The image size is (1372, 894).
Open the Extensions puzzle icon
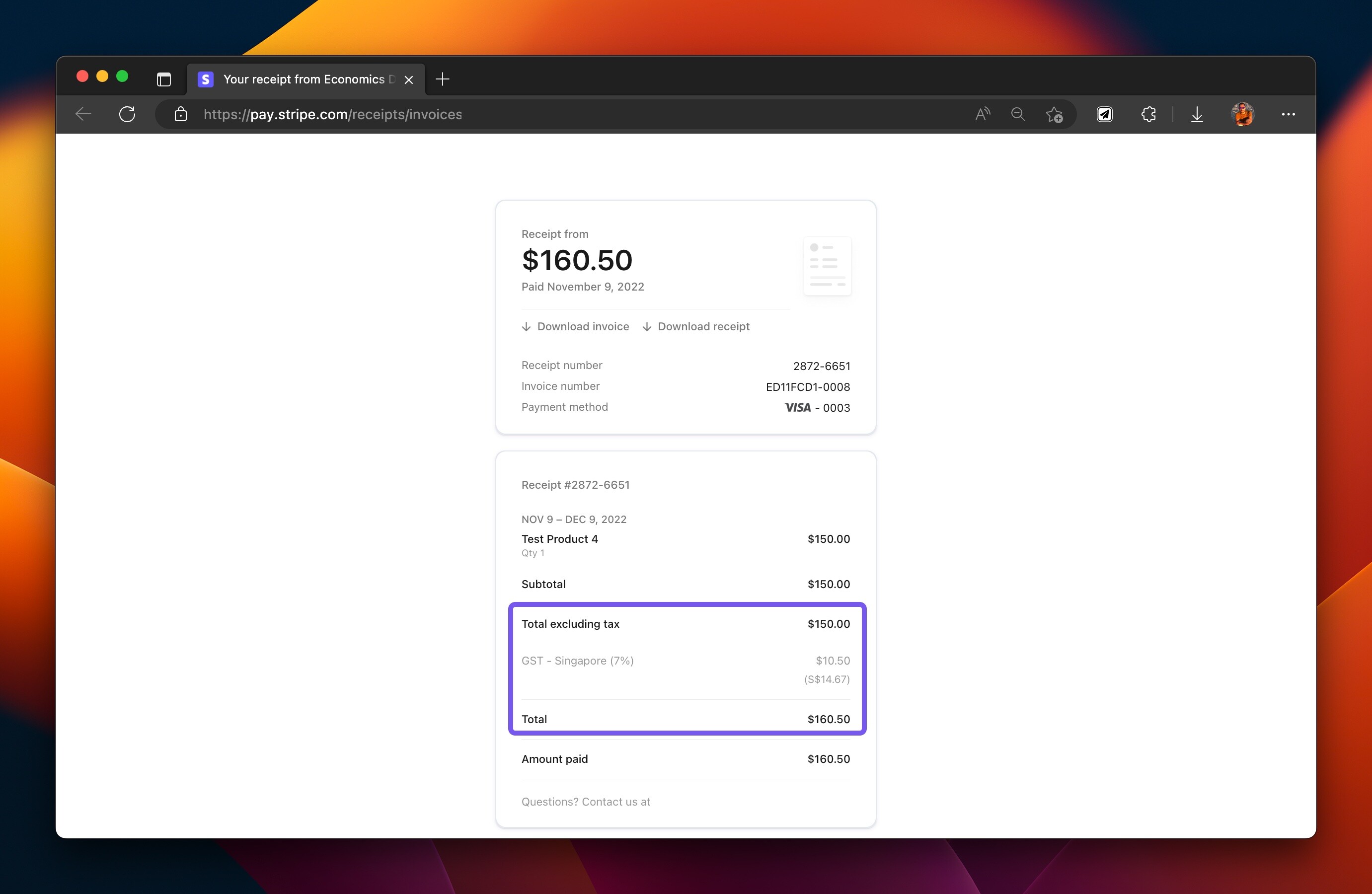1148,114
